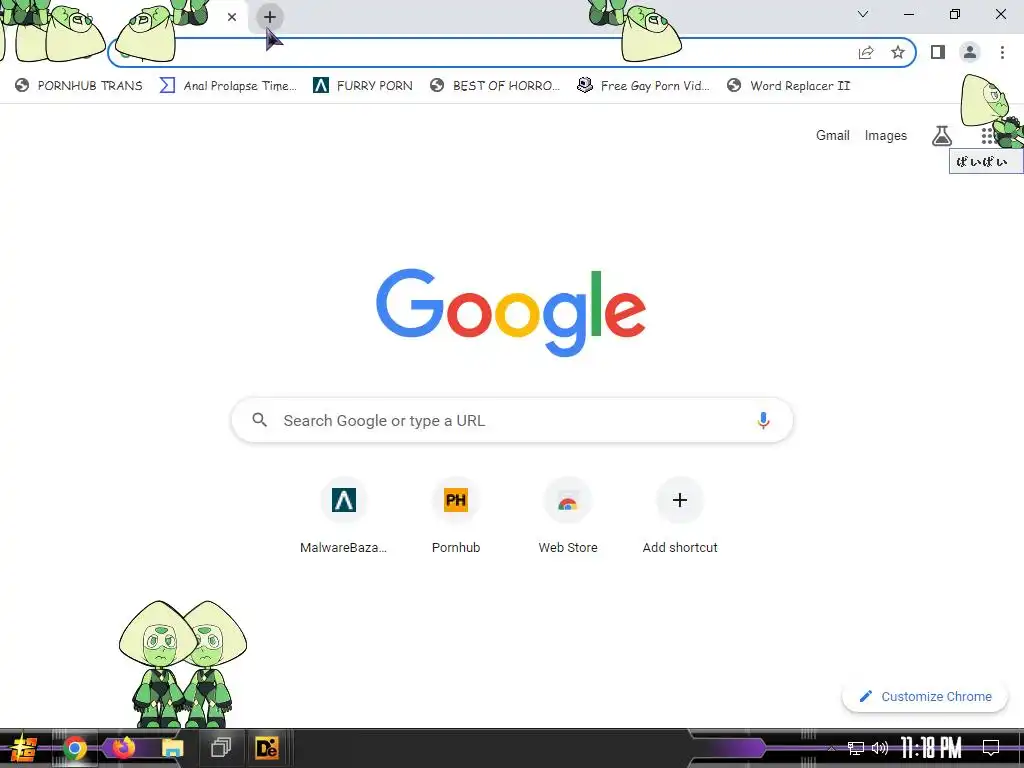Image resolution: width=1024 pixels, height=768 pixels.
Task: Close the current browser tab
Action: click(x=232, y=17)
